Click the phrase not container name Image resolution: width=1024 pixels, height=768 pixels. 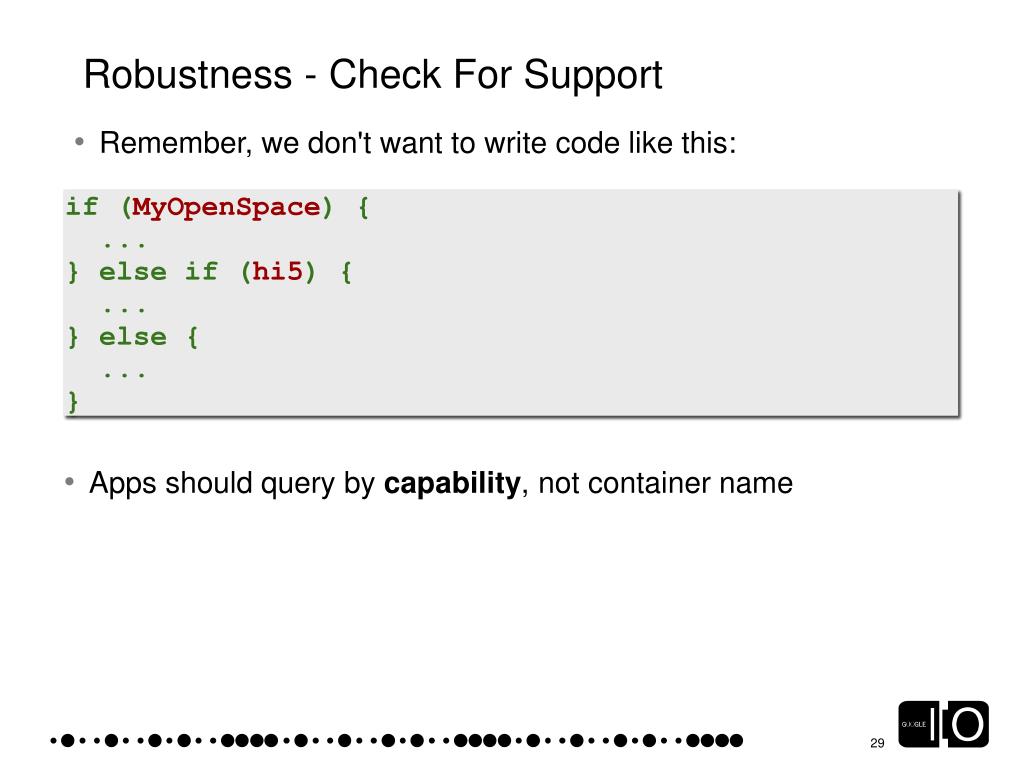(665, 483)
